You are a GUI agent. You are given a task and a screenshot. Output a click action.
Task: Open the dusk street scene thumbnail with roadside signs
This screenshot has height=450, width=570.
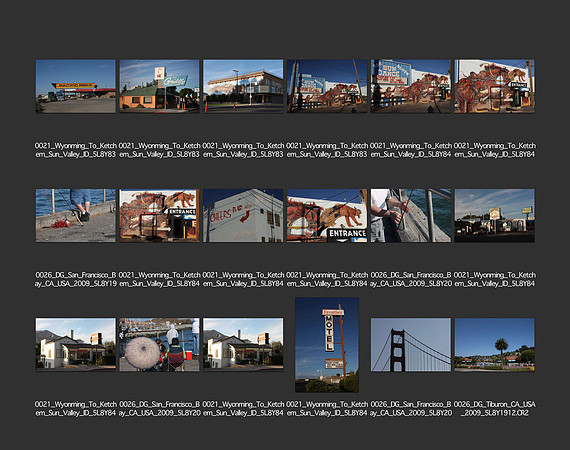[x=494, y=215]
